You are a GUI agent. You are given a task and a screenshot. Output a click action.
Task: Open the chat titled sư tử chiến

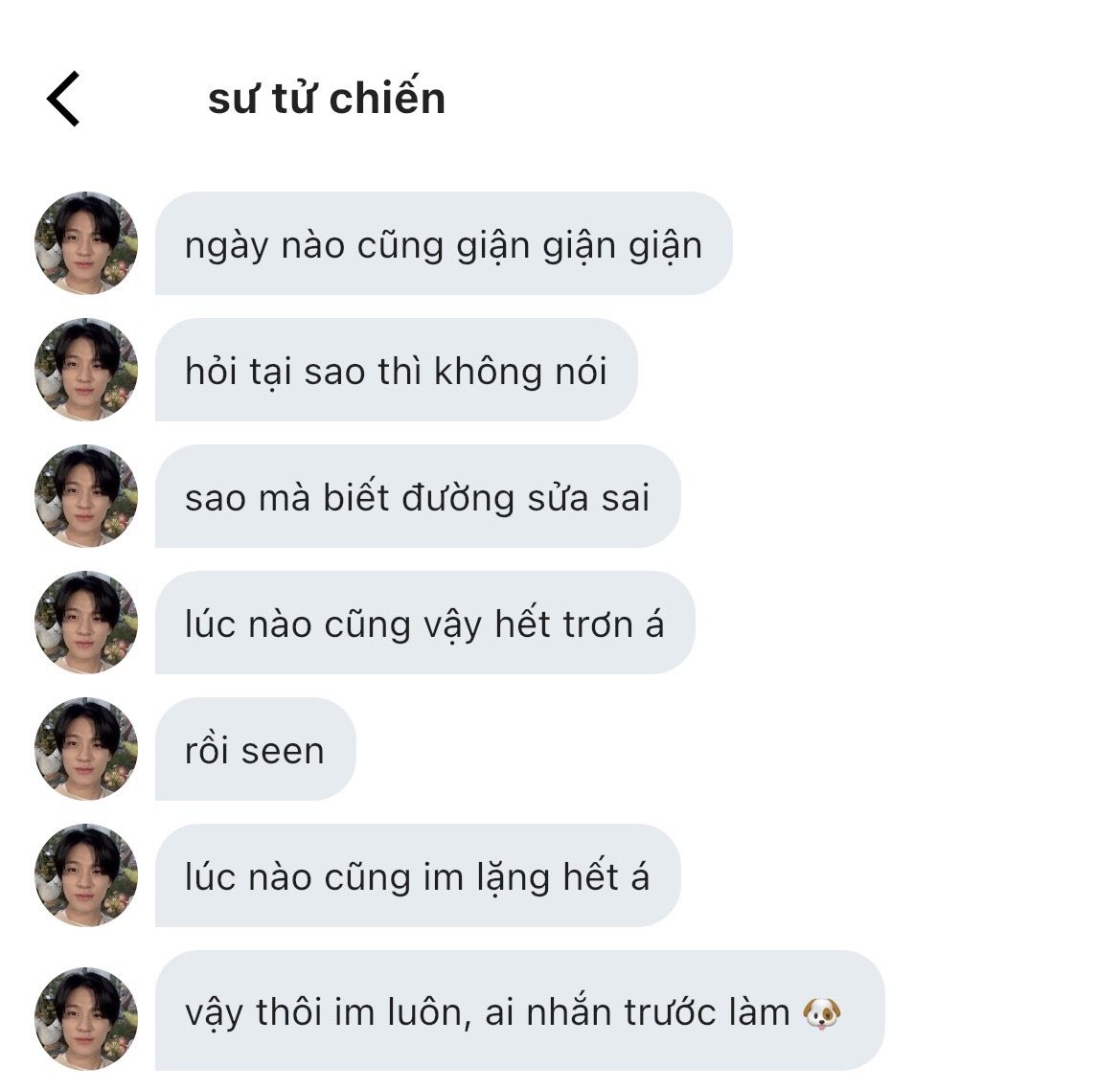[x=327, y=98]
